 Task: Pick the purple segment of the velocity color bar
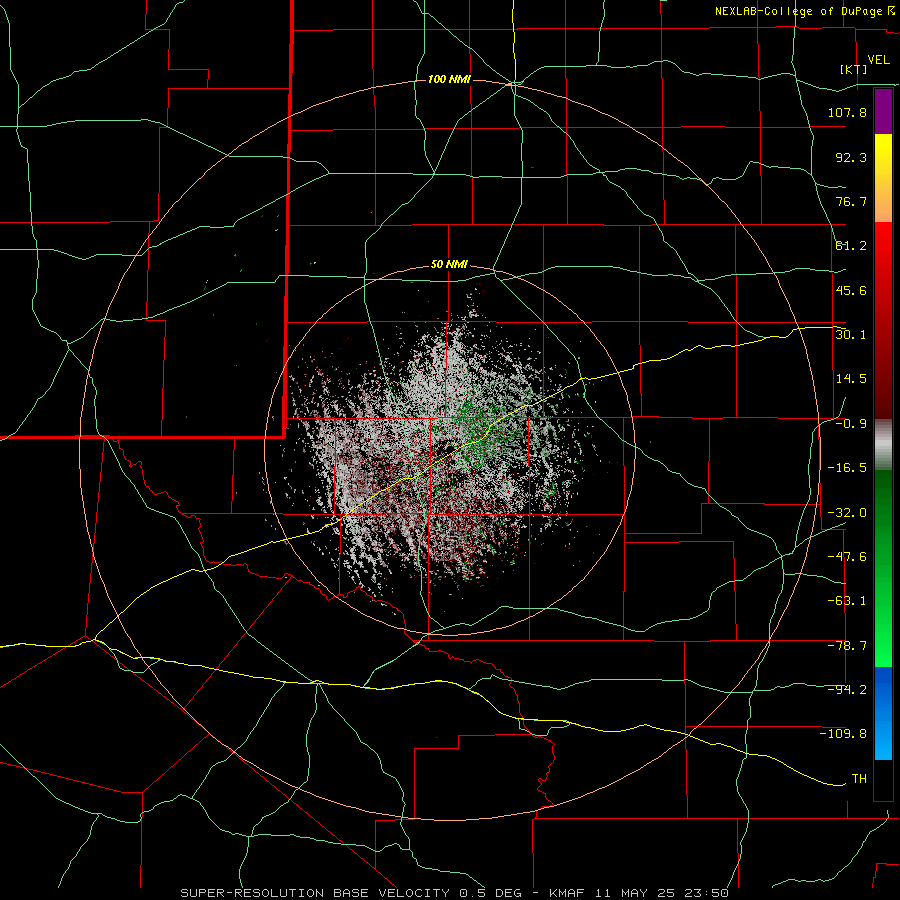coord(883,112)
